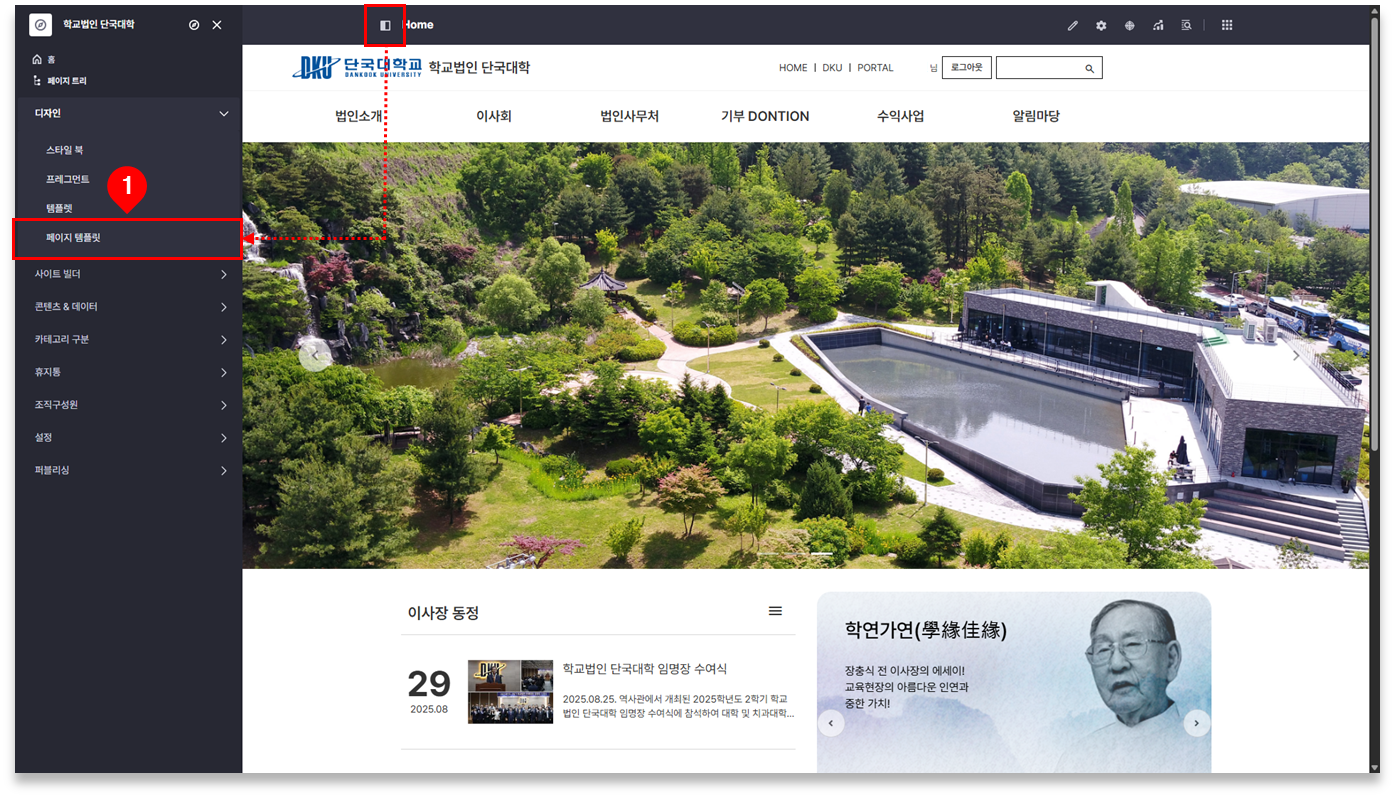Click the 로그아웃 button

pos(966,68)
